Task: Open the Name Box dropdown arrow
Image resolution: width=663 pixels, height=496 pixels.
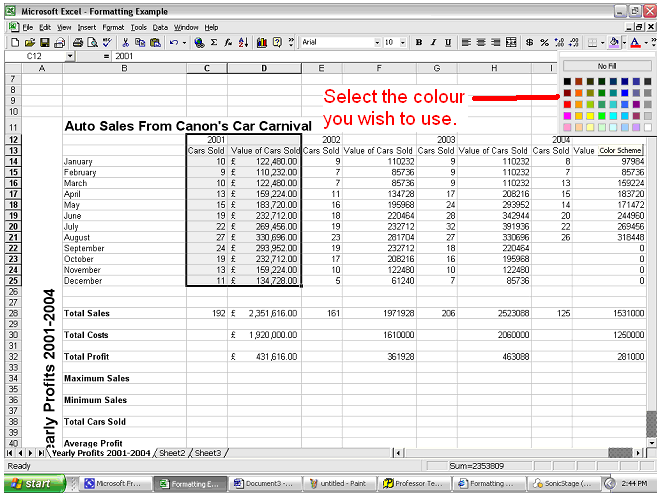Action: (x=71, y=56)
